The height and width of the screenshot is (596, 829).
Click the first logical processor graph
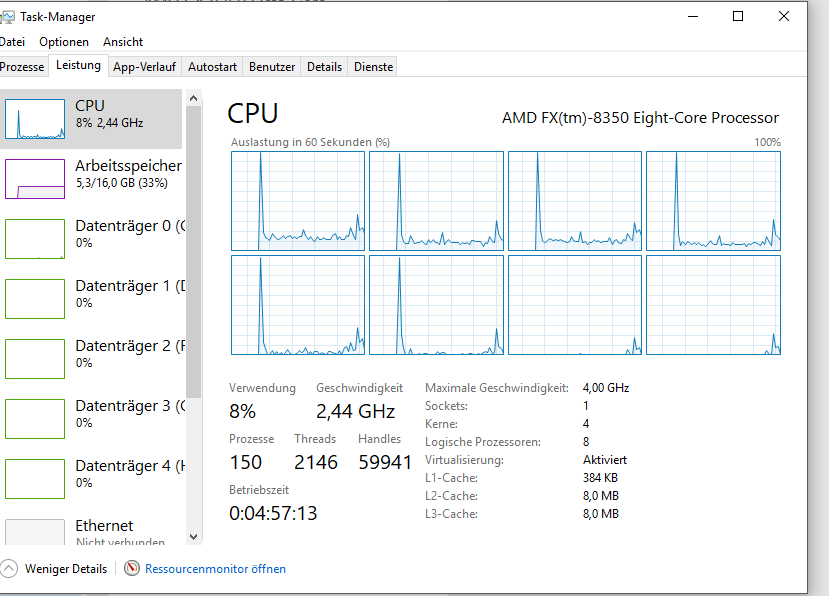[297, 200]
